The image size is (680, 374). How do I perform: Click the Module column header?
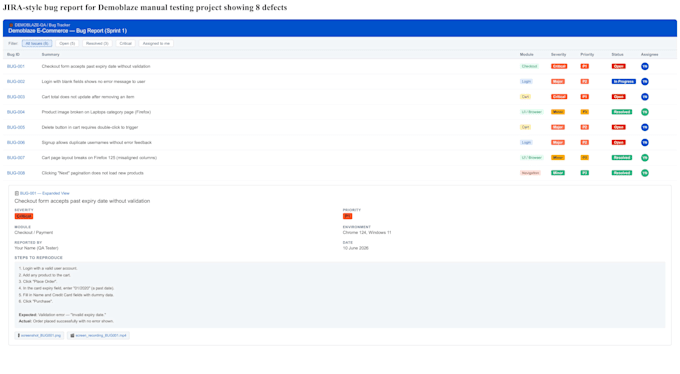(x=526, y=55)
